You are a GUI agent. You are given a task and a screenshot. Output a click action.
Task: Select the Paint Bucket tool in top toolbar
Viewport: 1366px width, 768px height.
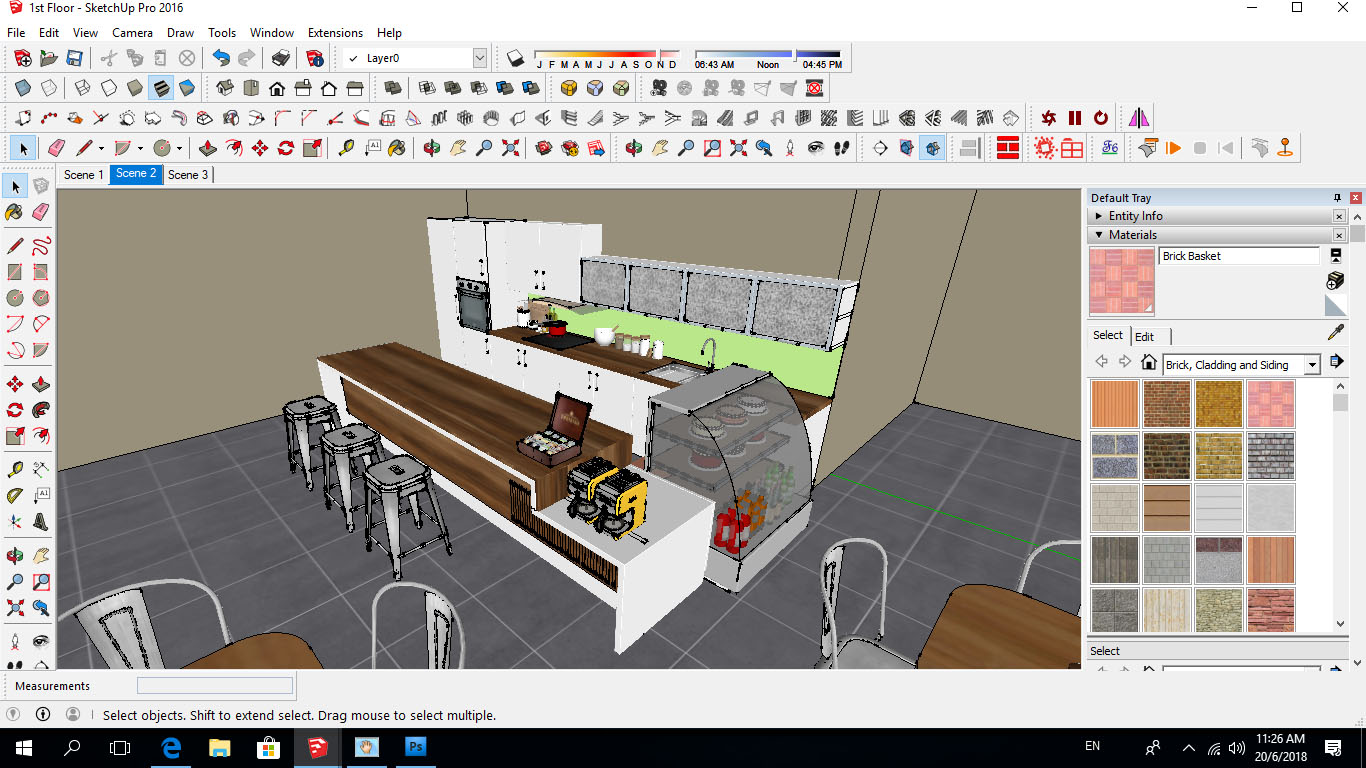(397, 148)
